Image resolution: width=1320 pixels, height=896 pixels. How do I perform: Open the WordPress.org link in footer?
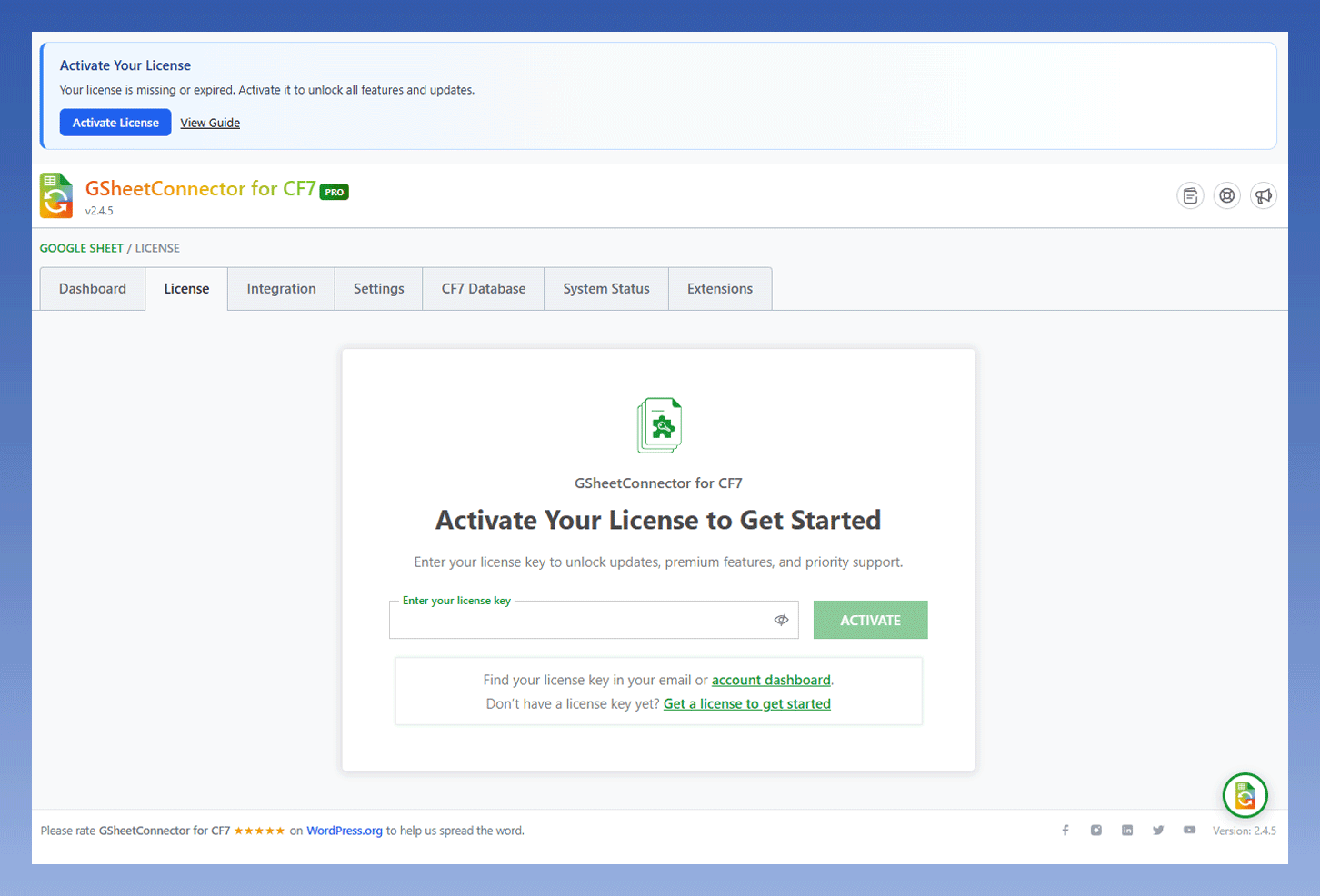[x=345, y=831]
